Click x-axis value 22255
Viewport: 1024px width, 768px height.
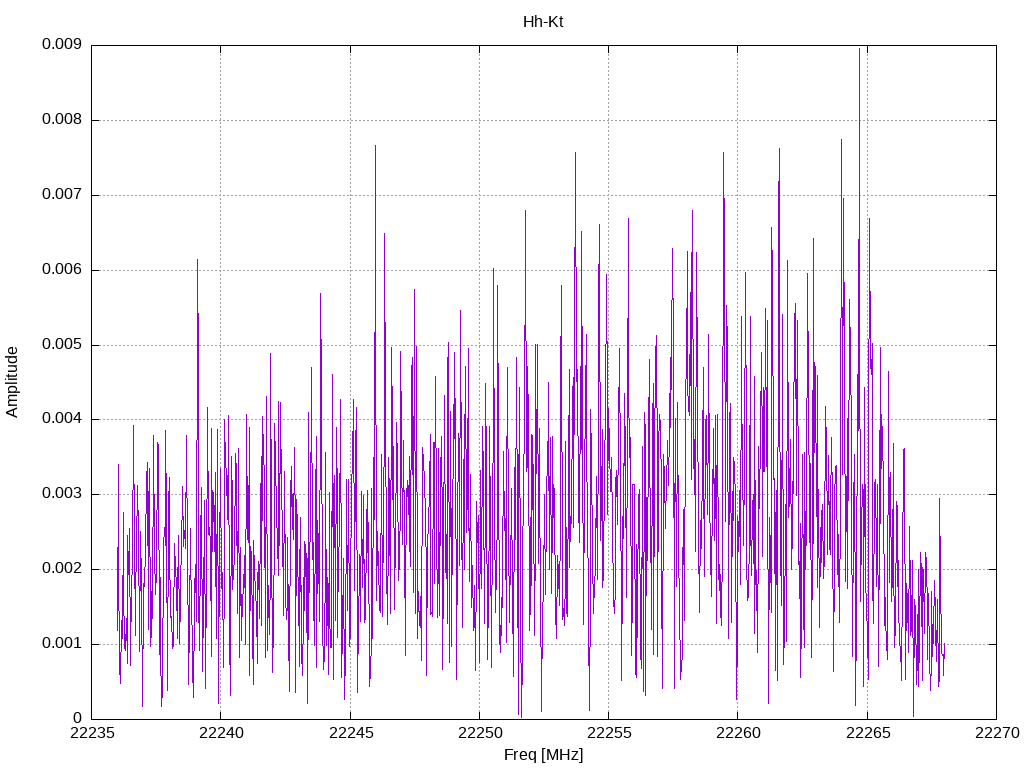point(609,733)
